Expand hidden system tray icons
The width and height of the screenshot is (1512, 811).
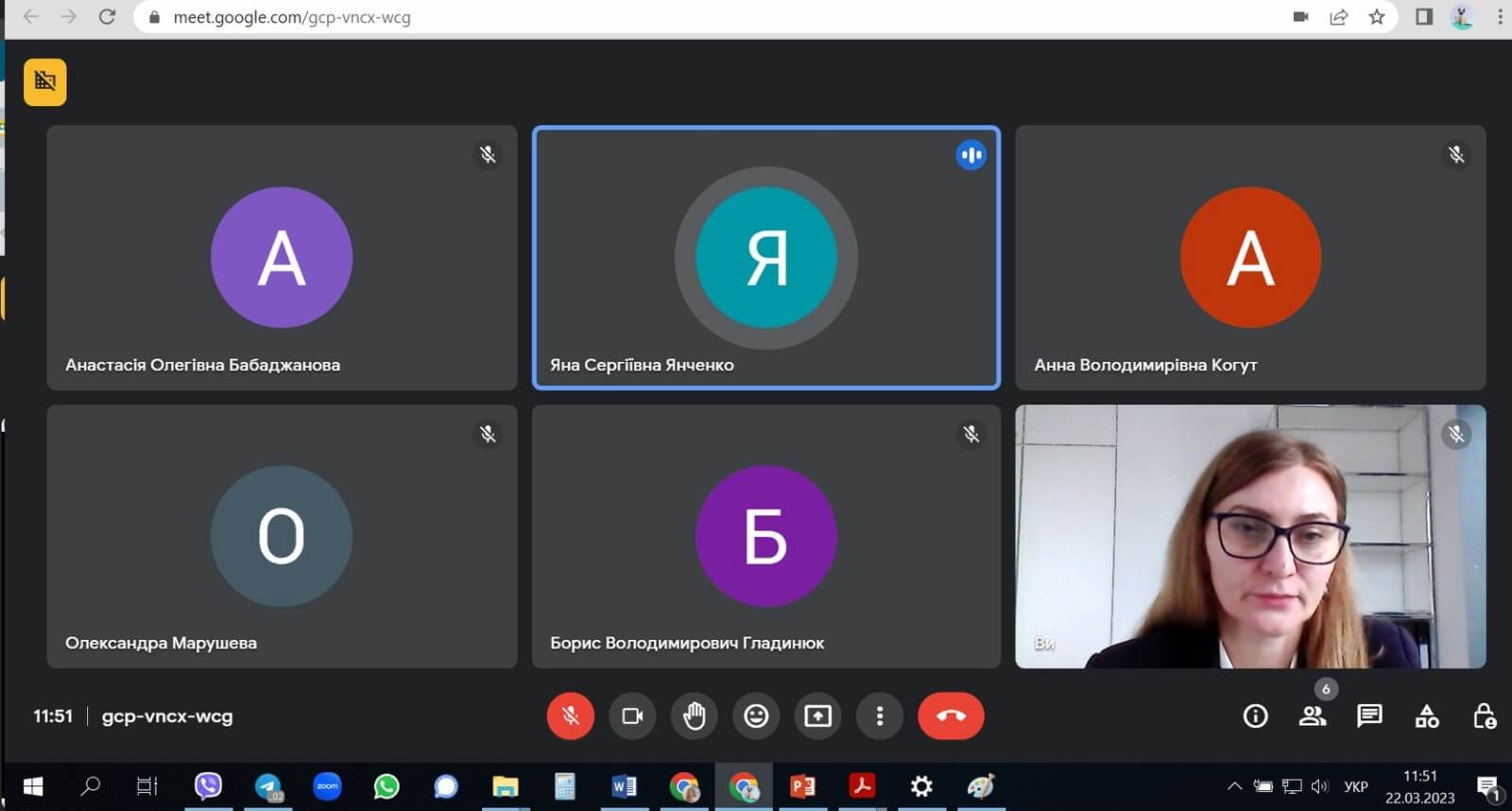1234,785
